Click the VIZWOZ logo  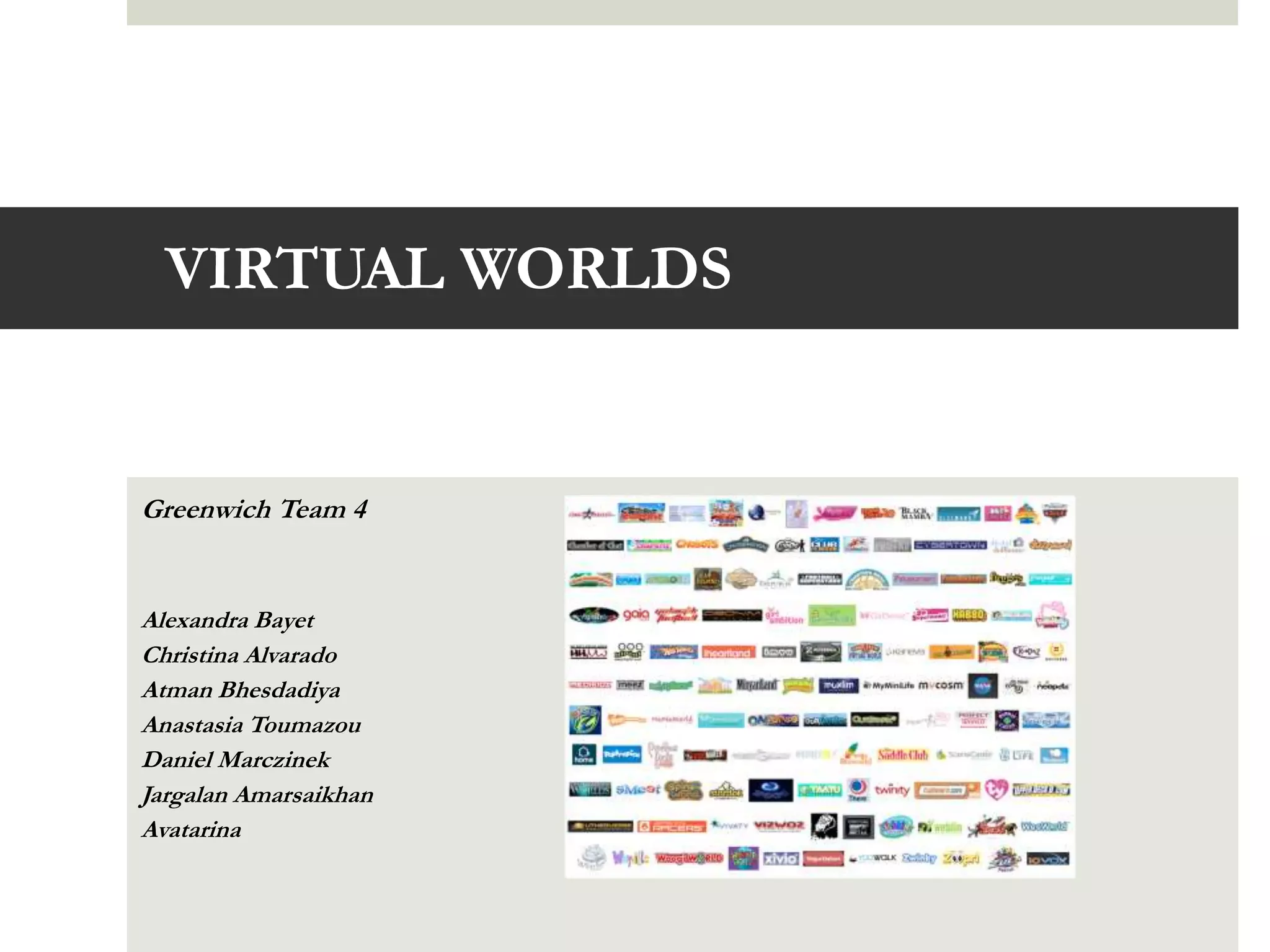[779, 826]
